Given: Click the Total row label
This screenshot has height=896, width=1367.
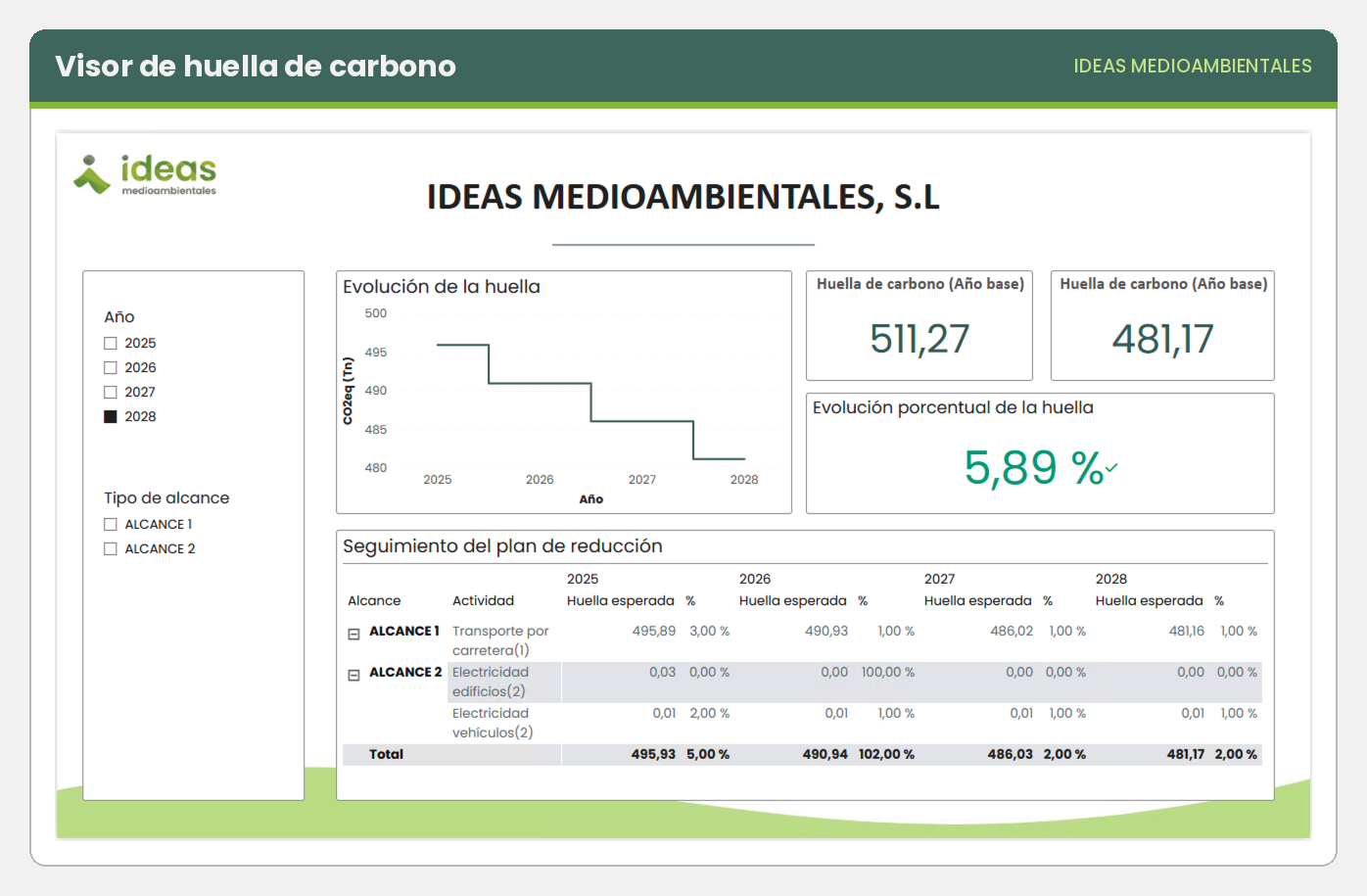Looking at the screenshot, I should pos(386,754).
